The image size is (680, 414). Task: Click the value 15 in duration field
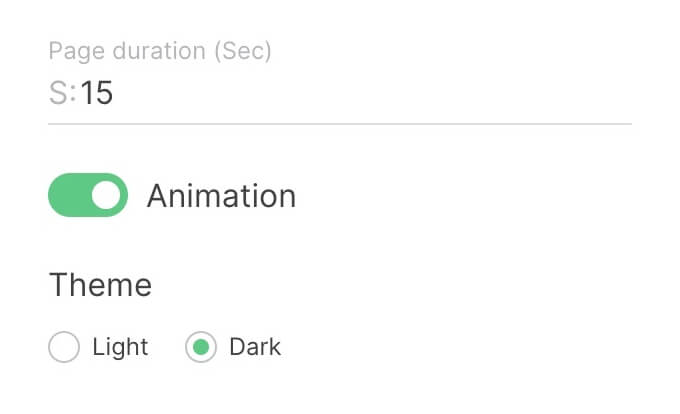point(97,94)
